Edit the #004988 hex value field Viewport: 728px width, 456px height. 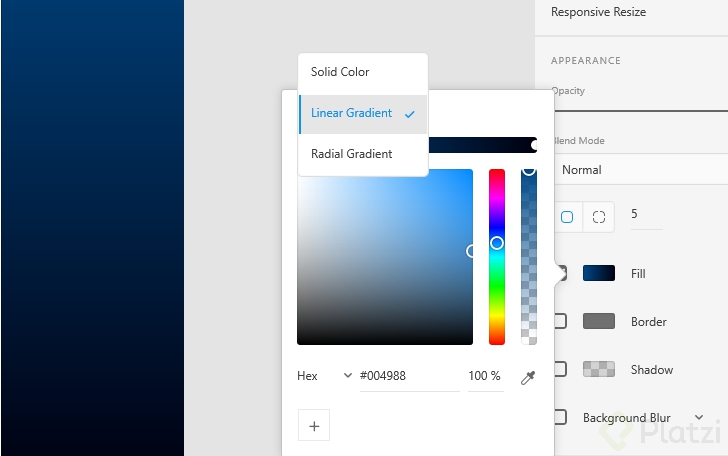pos(409,376)
